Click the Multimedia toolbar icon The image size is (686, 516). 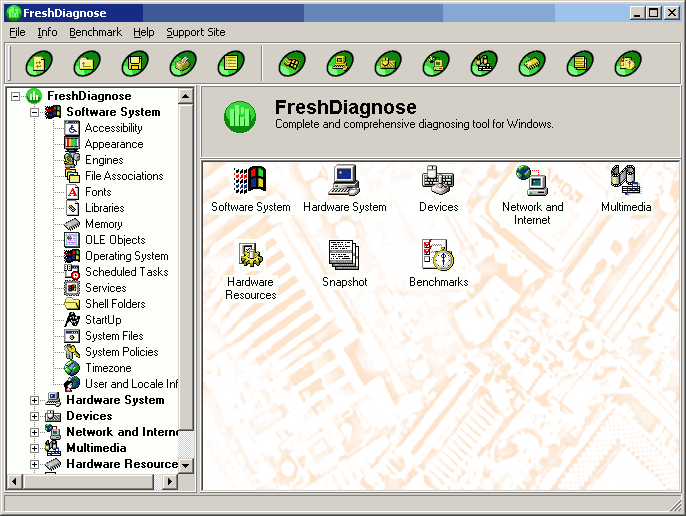[484, 63]
